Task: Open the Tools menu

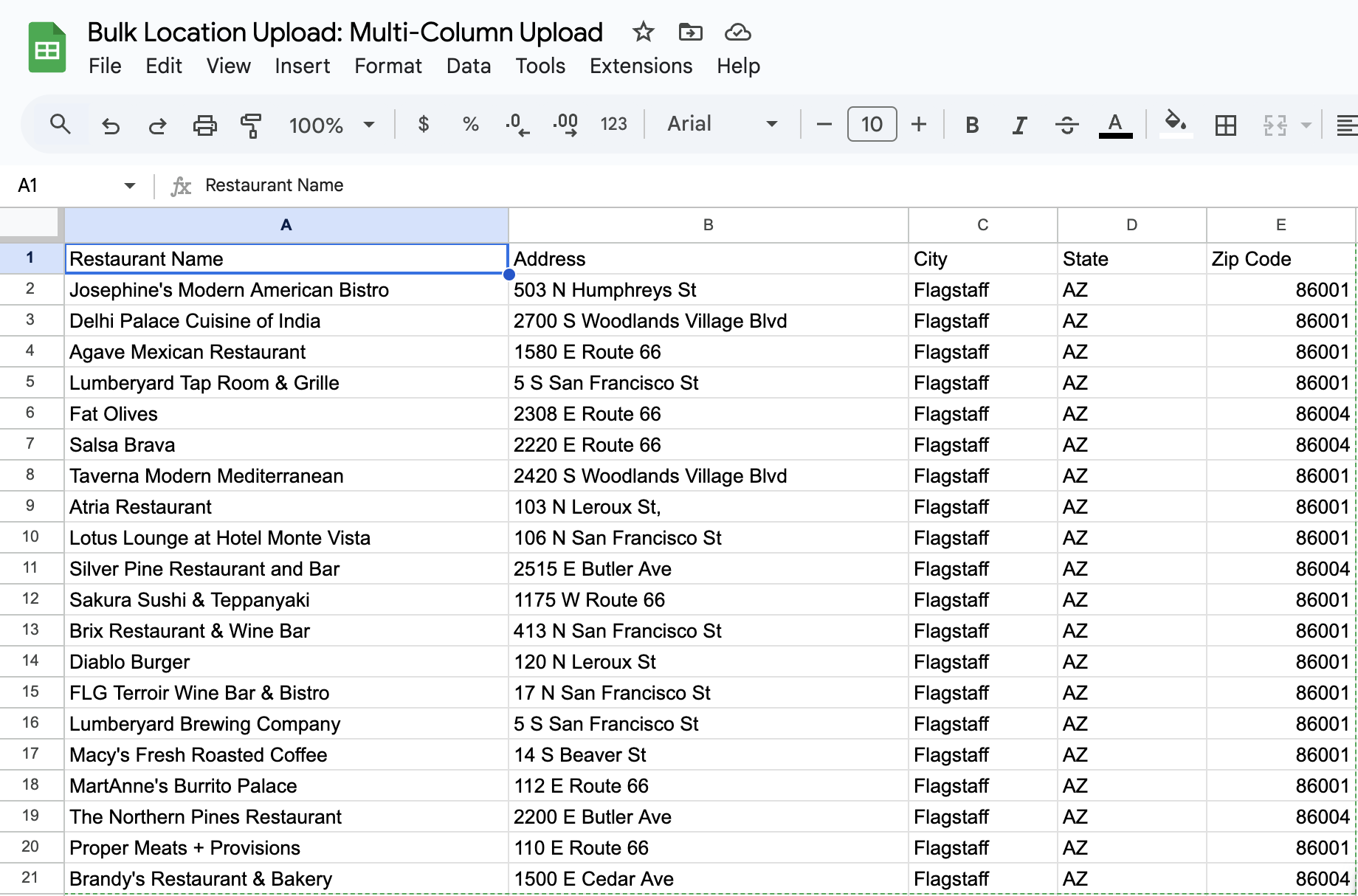Action: (540, 66)
